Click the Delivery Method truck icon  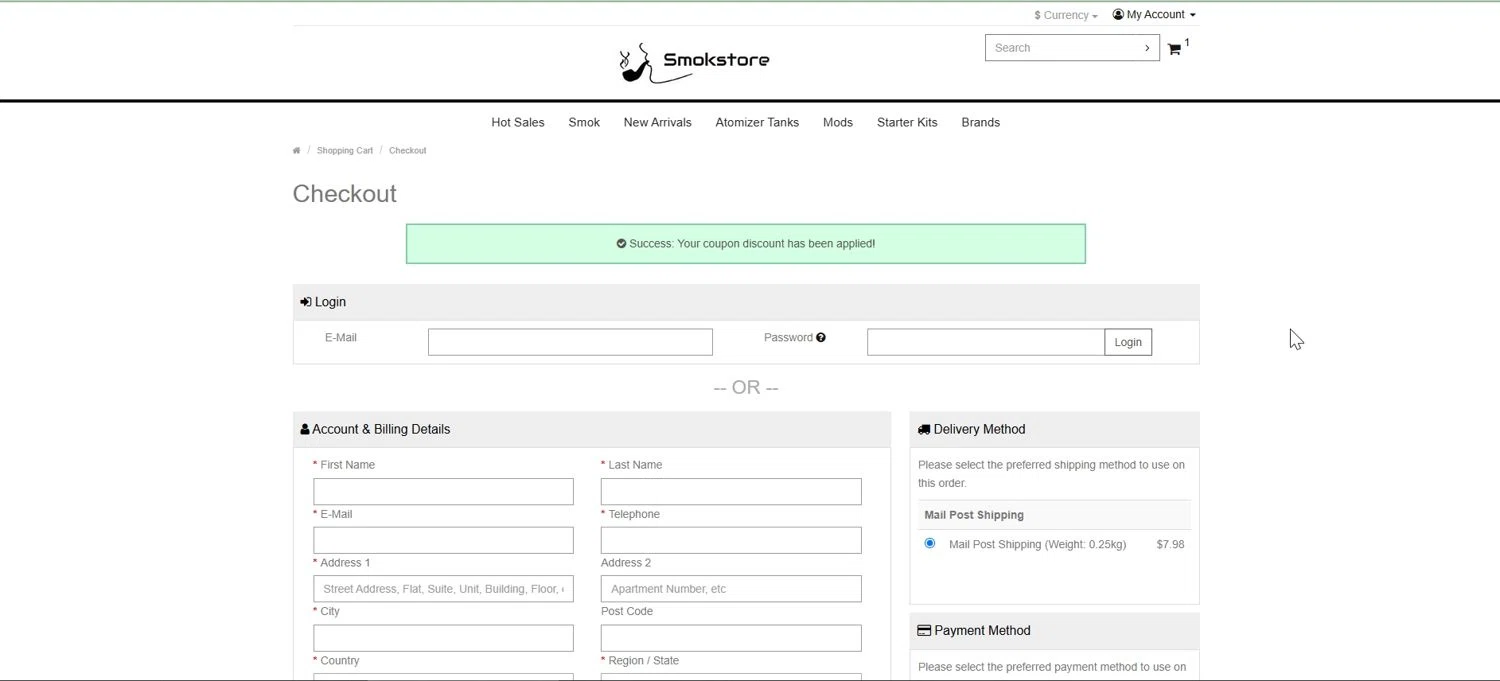click(924, 430)
